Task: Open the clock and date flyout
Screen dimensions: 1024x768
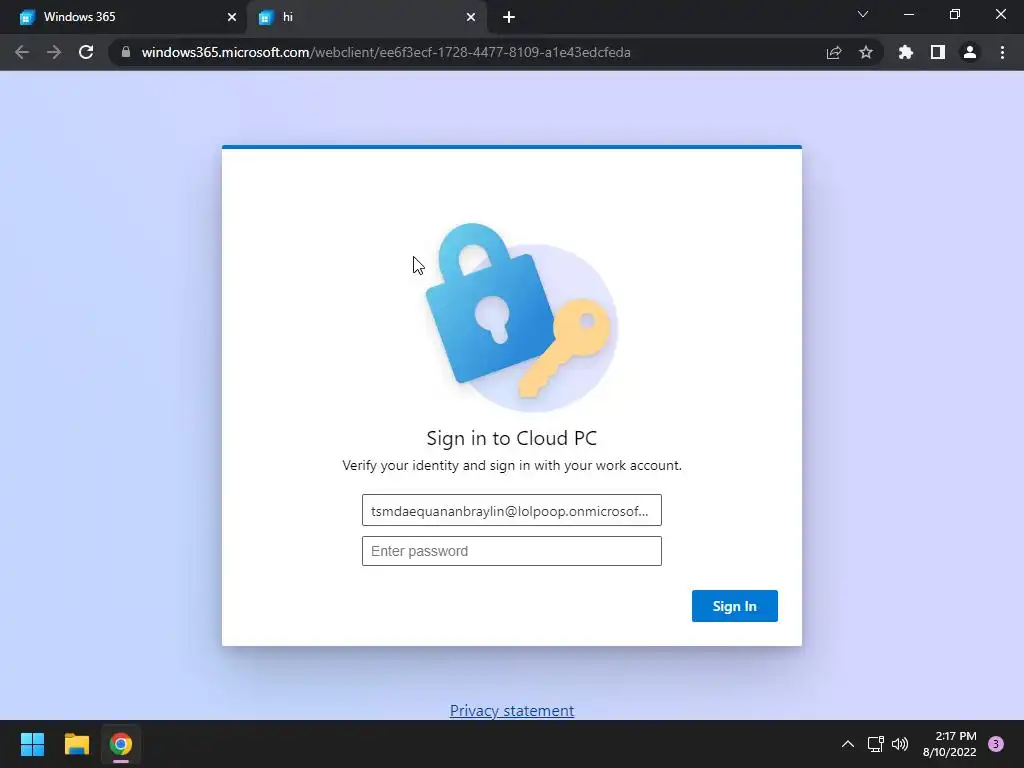Action: point(950,744)
